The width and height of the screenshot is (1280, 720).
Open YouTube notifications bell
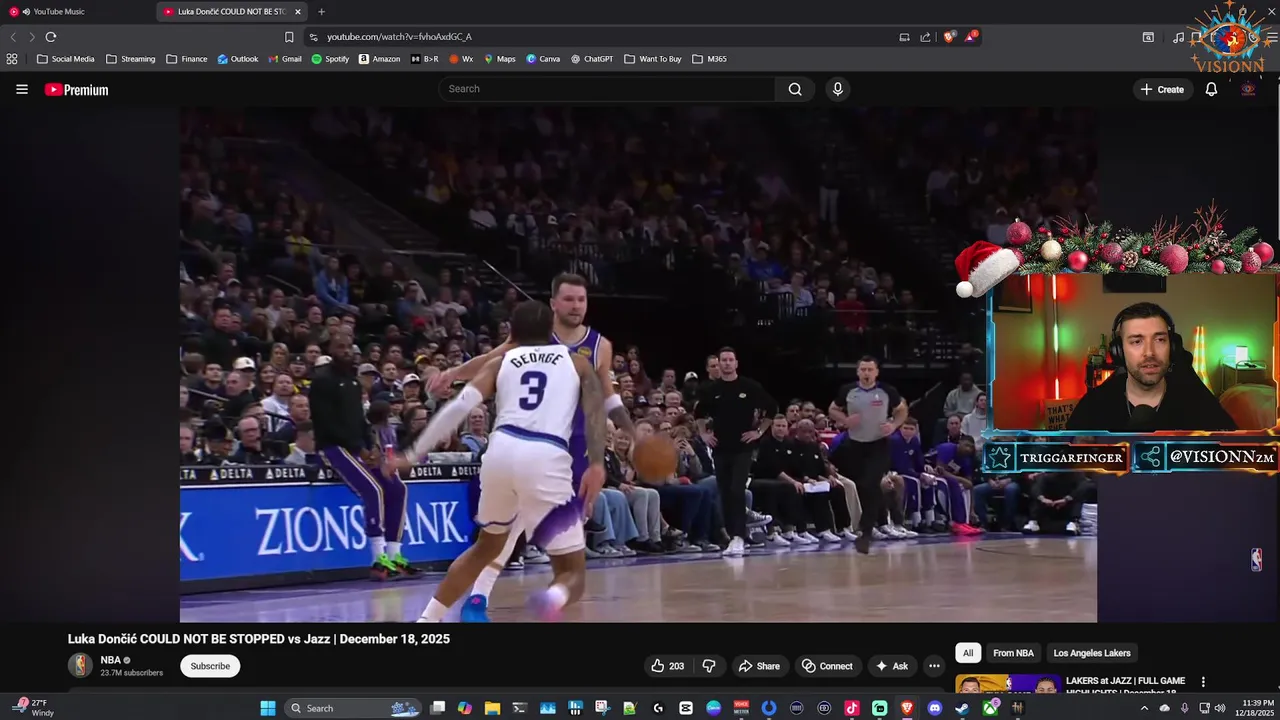1211,89
